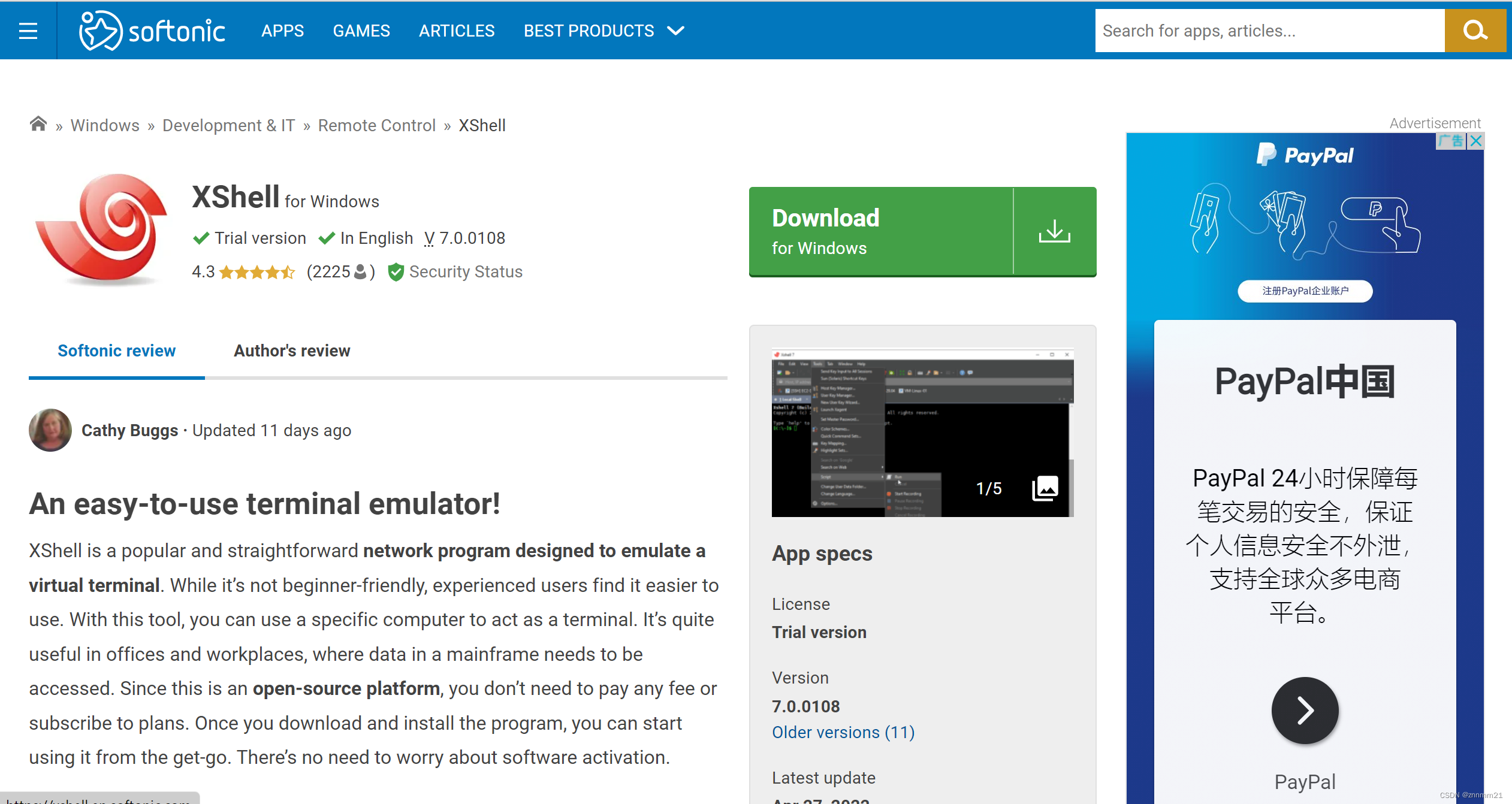Click the download arrow icon
Screen dimensions: 1512x804
click(x=1054, y=231)
